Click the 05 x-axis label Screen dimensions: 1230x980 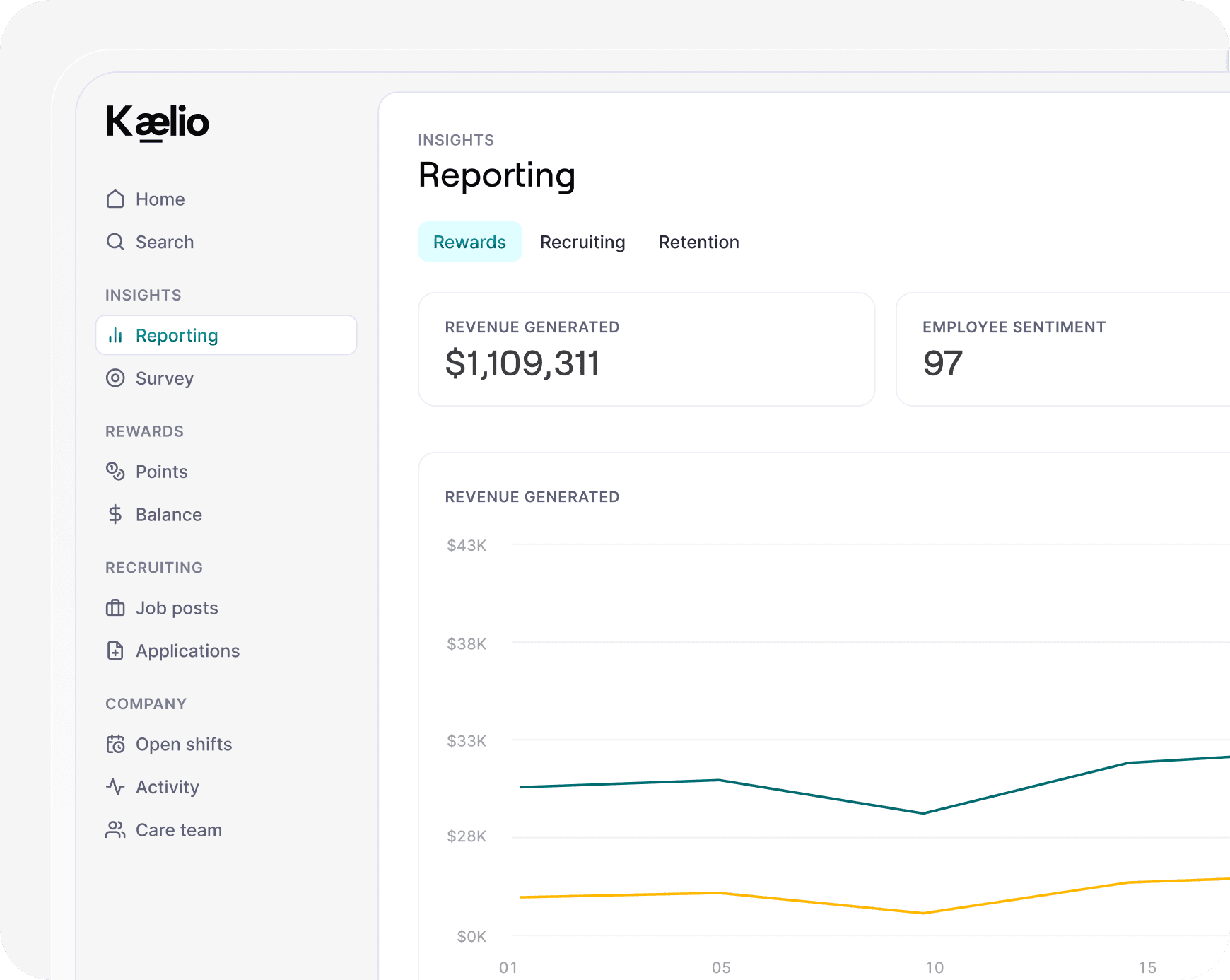(722, 968)
